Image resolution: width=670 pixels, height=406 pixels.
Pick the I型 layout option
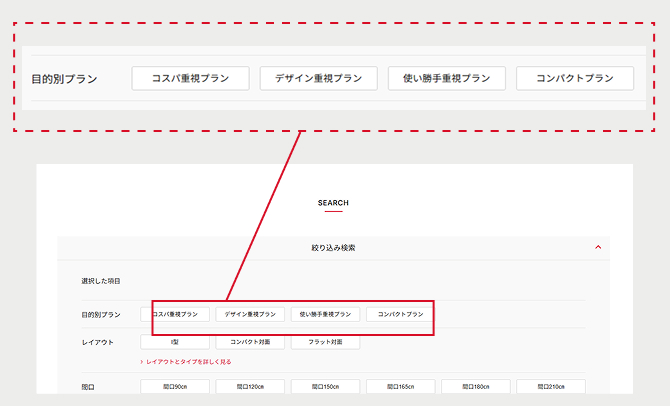pos(175,342)
